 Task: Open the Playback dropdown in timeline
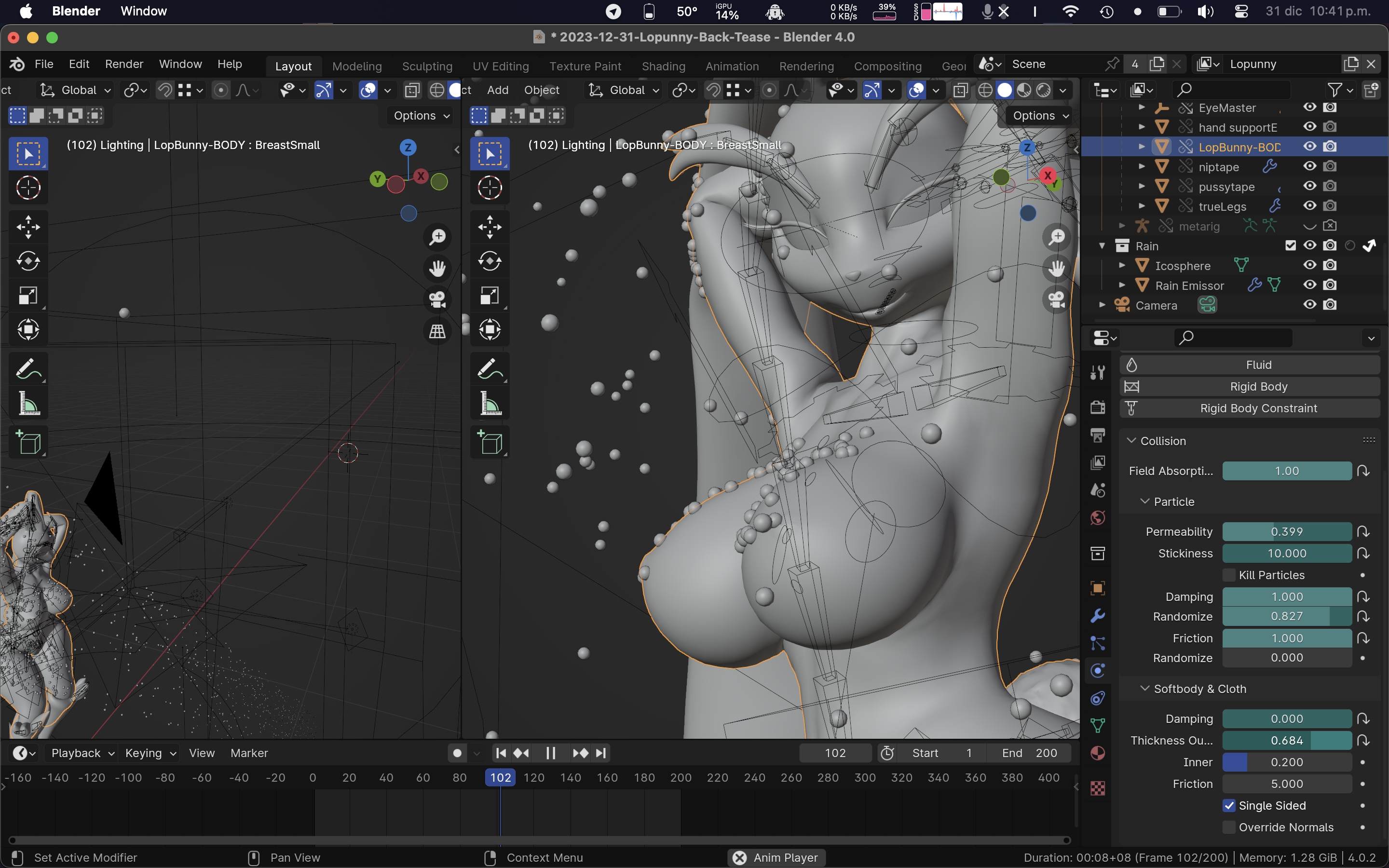tap(82, 753)
